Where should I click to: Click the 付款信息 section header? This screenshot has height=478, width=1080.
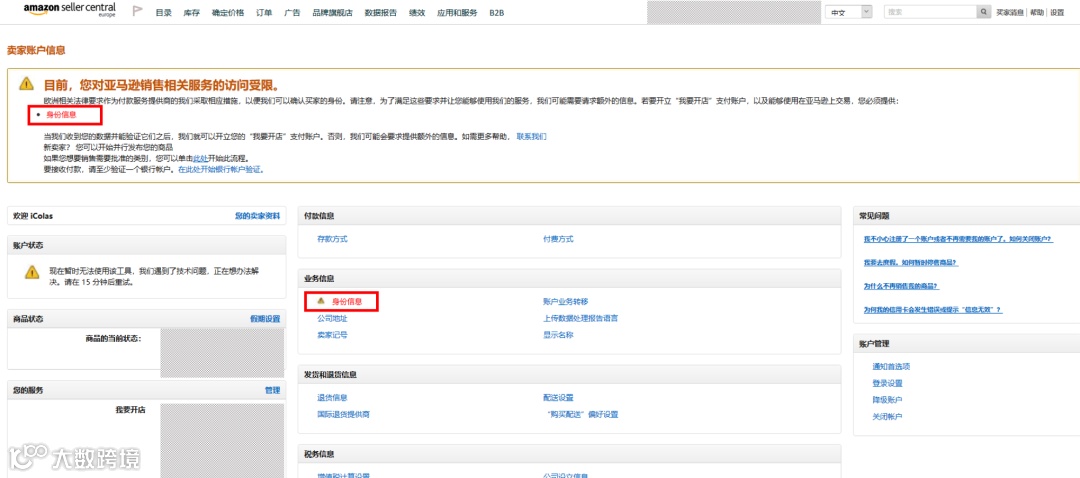click(x=320, y=216)
